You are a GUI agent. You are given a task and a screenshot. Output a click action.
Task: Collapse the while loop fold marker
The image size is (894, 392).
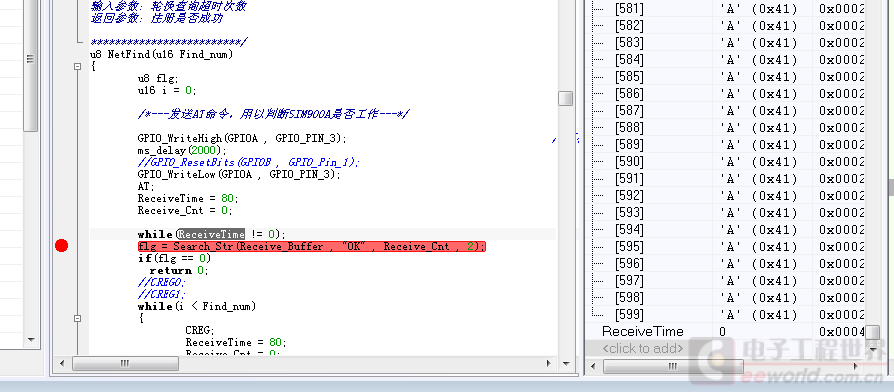pyautogui.click(x=78, y=318)
